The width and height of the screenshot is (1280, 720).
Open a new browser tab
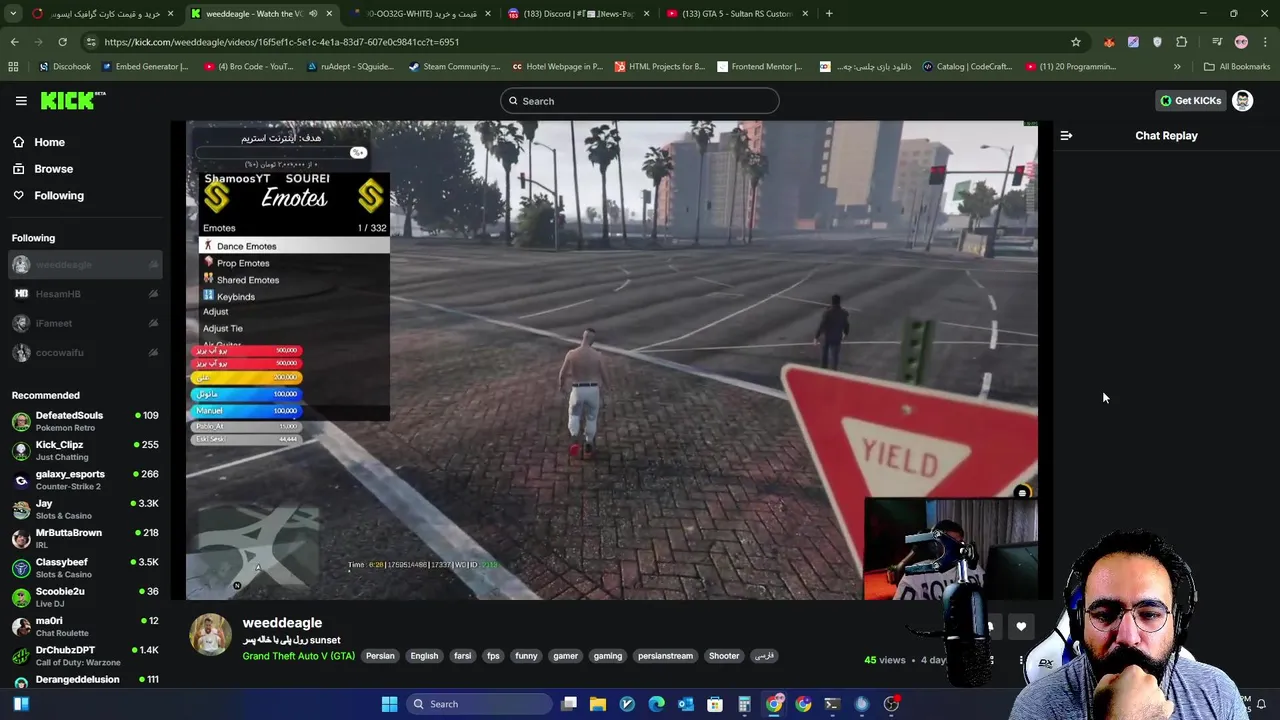pos(829,14)
